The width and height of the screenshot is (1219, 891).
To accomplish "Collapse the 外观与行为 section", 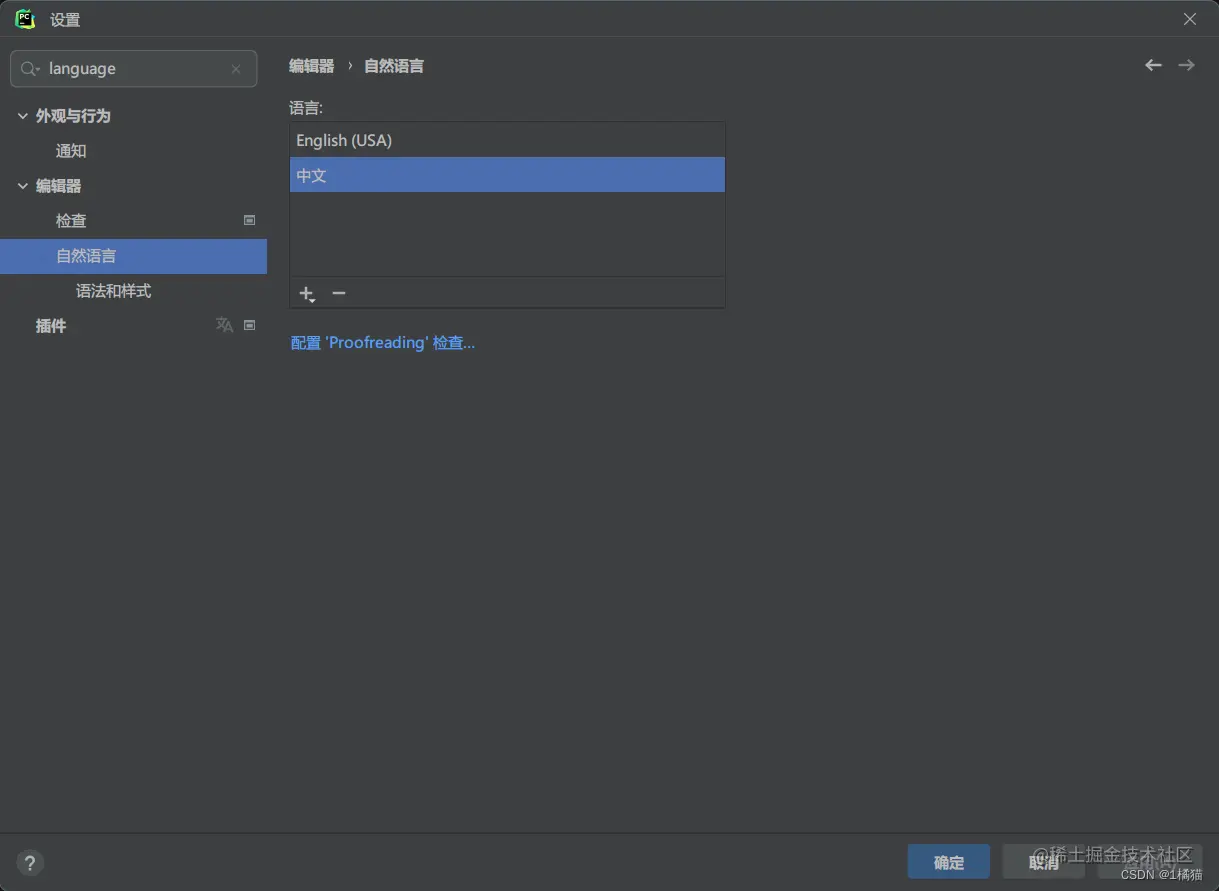I will pos(23,116).
